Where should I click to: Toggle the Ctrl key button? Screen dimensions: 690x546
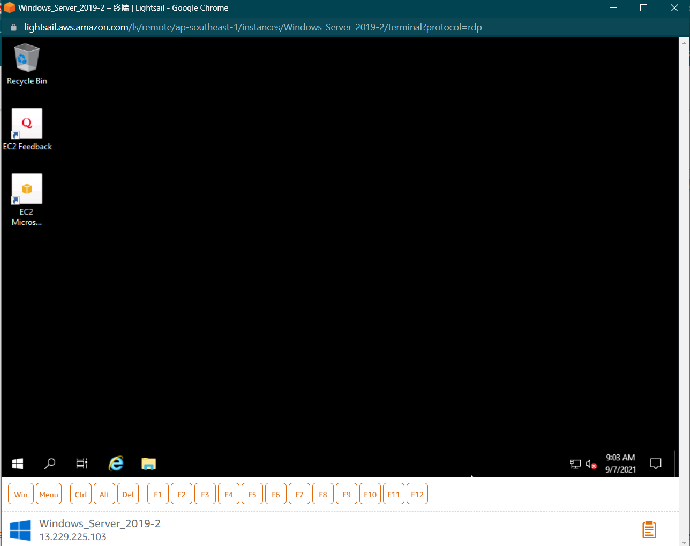pyautogui.click(x=80, y=494)
